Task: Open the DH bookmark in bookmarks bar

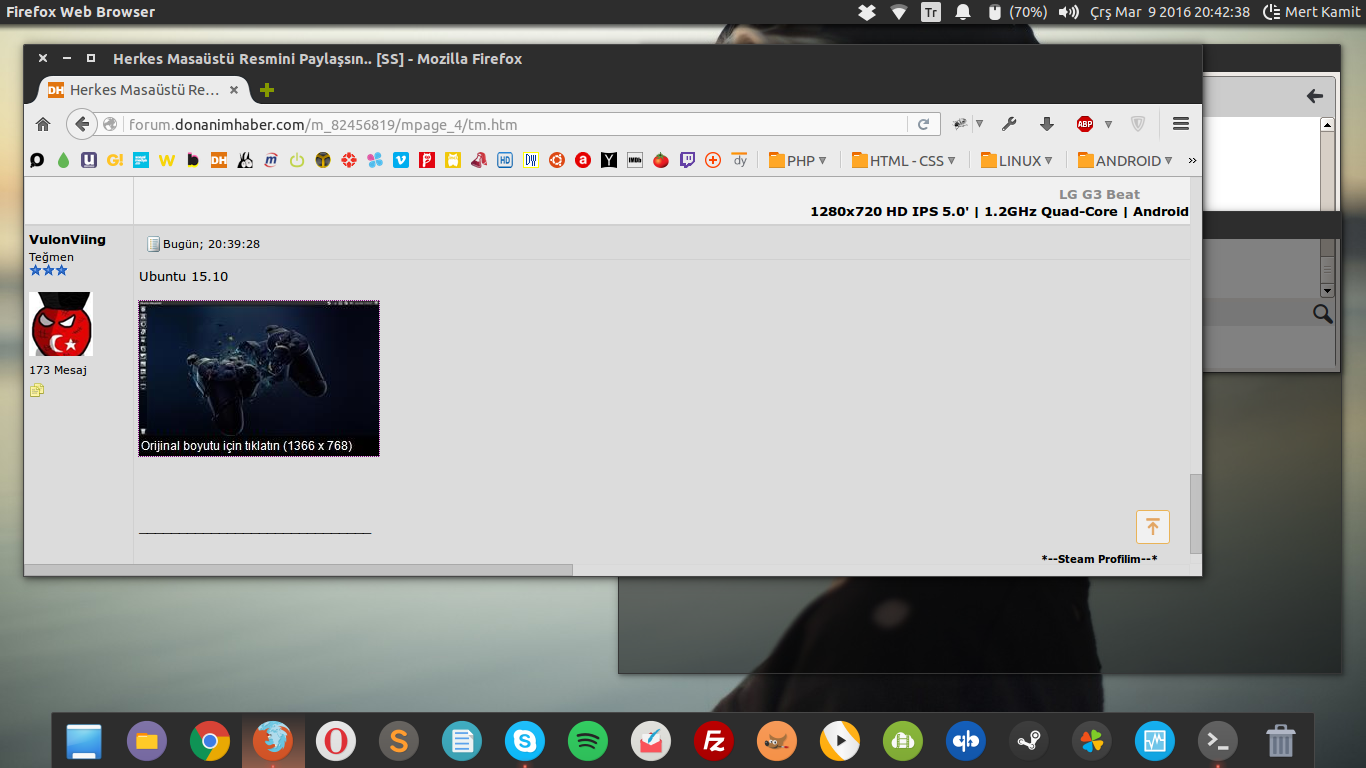Action: pyautogui.click(x=219, y=160)
